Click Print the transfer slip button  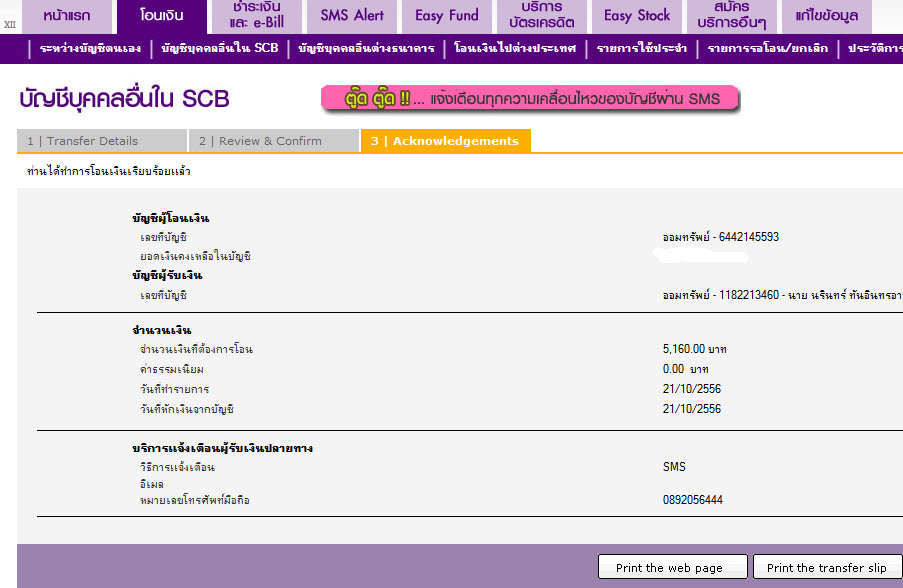[x=828, y=567]
